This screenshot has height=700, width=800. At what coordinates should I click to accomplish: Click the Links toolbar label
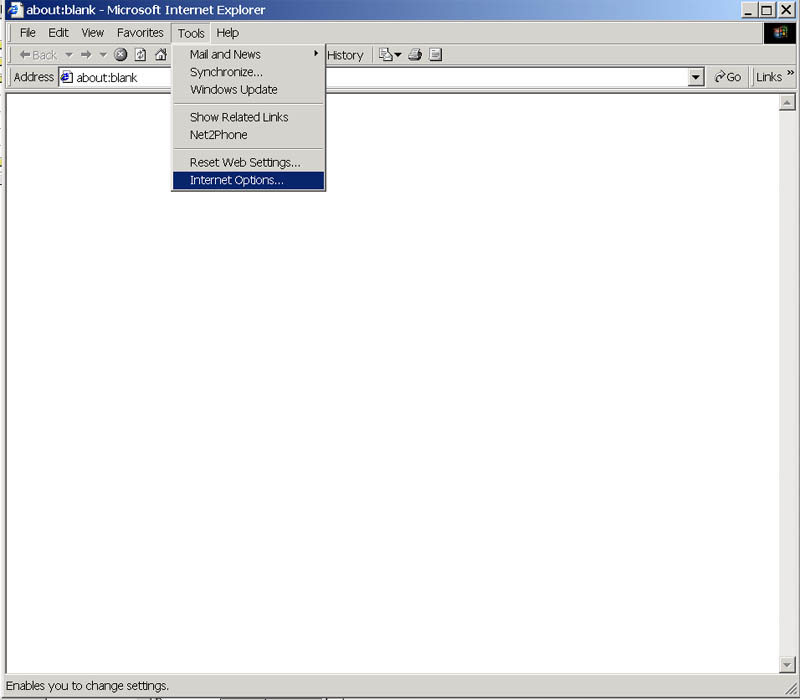coord(769,77)
